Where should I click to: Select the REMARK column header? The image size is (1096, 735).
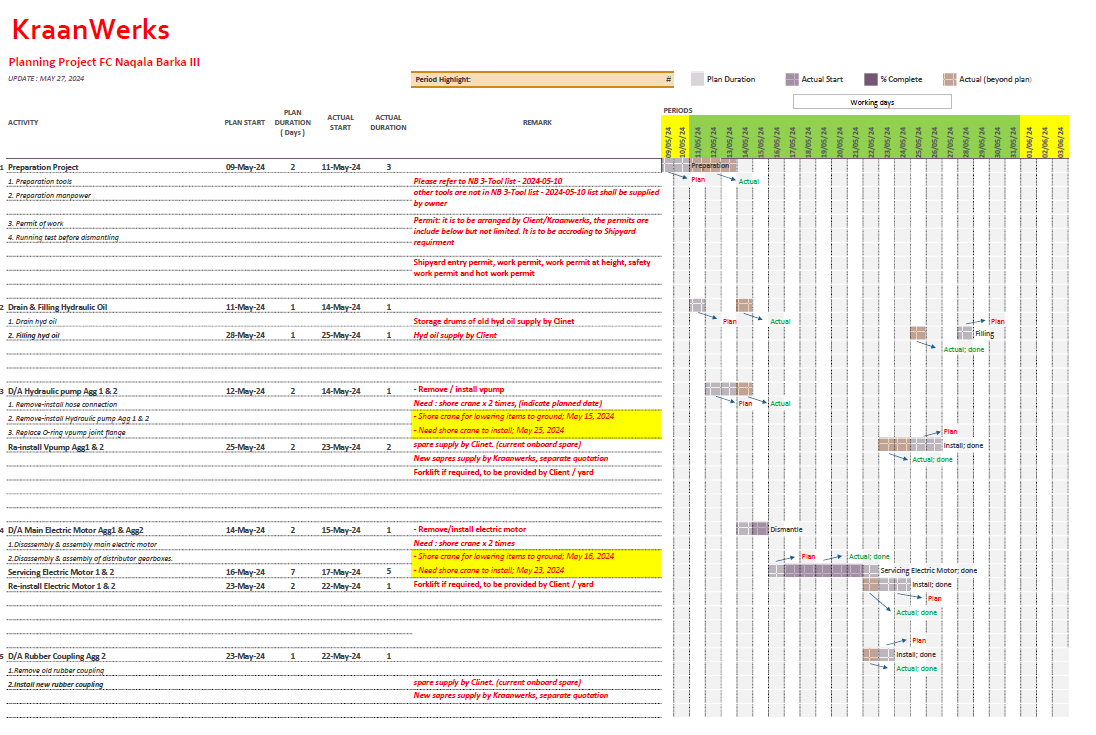coord(537,122)
